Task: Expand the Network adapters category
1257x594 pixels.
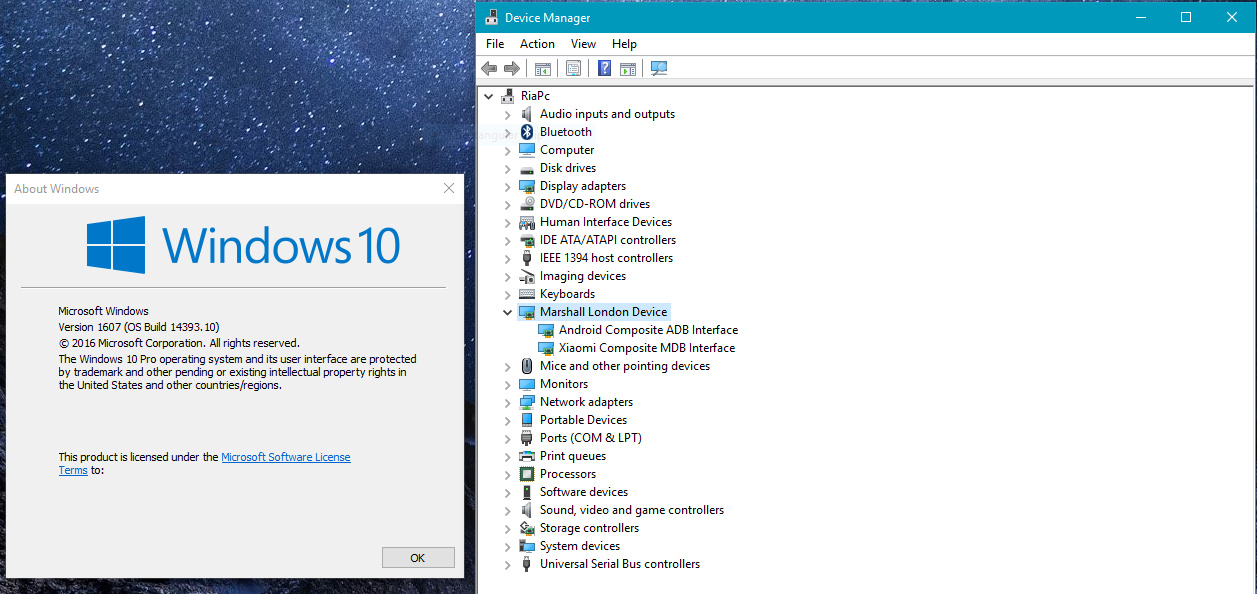Action: coord(508,402)
